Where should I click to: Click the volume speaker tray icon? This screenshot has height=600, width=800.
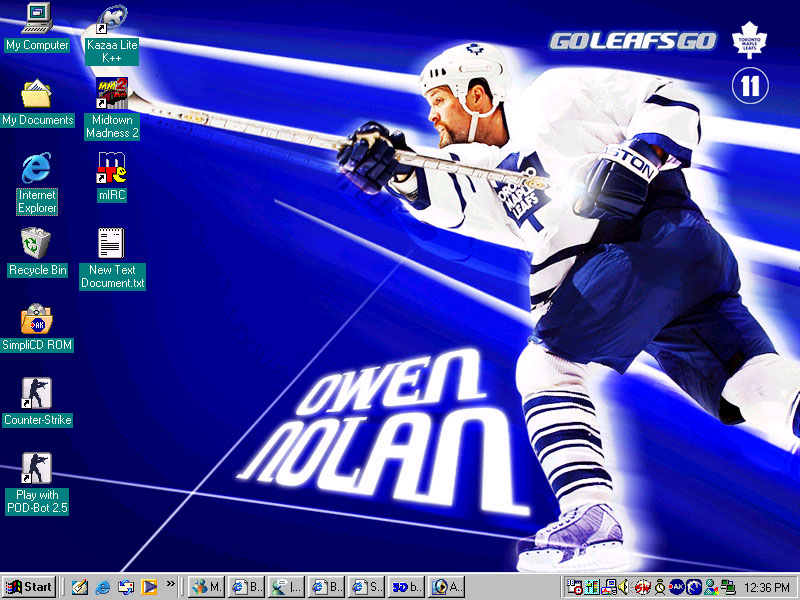point(625,587)
